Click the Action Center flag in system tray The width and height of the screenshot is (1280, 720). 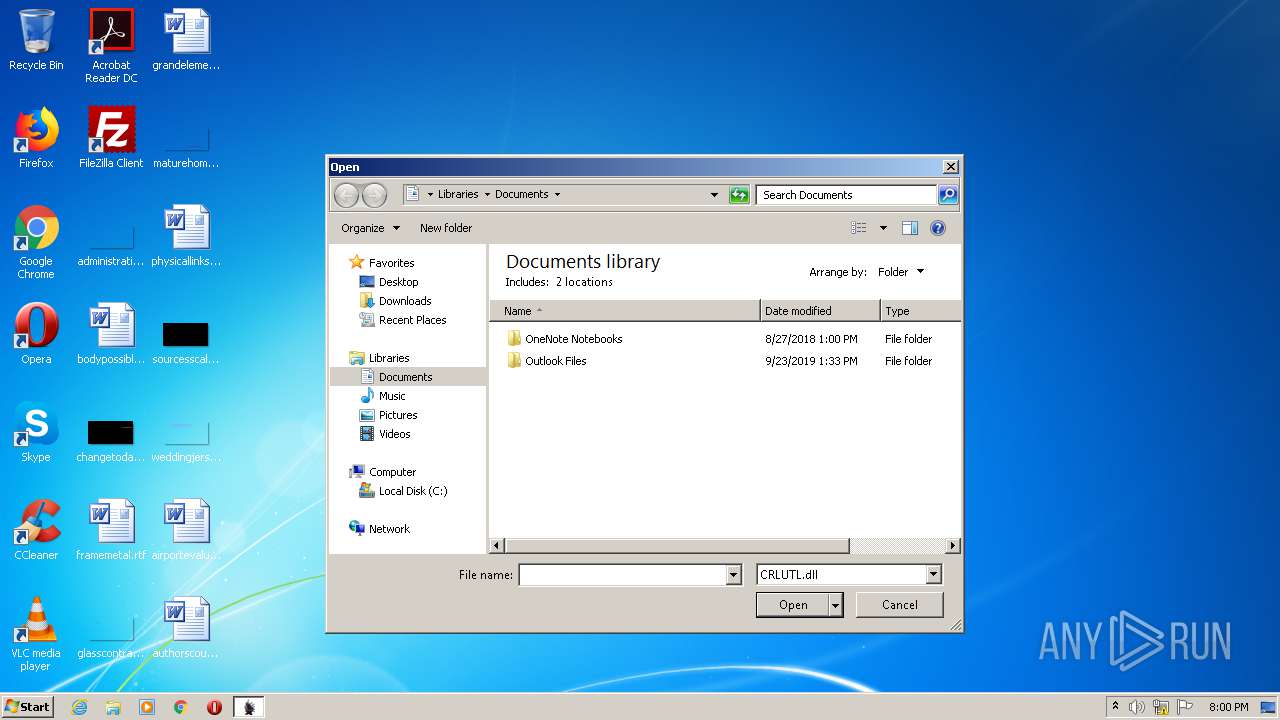click(x=1185, y=707)
